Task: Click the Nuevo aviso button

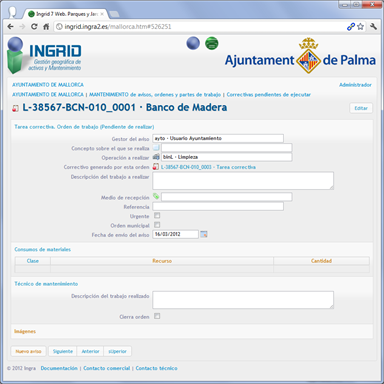Action: tap(28, 351)
